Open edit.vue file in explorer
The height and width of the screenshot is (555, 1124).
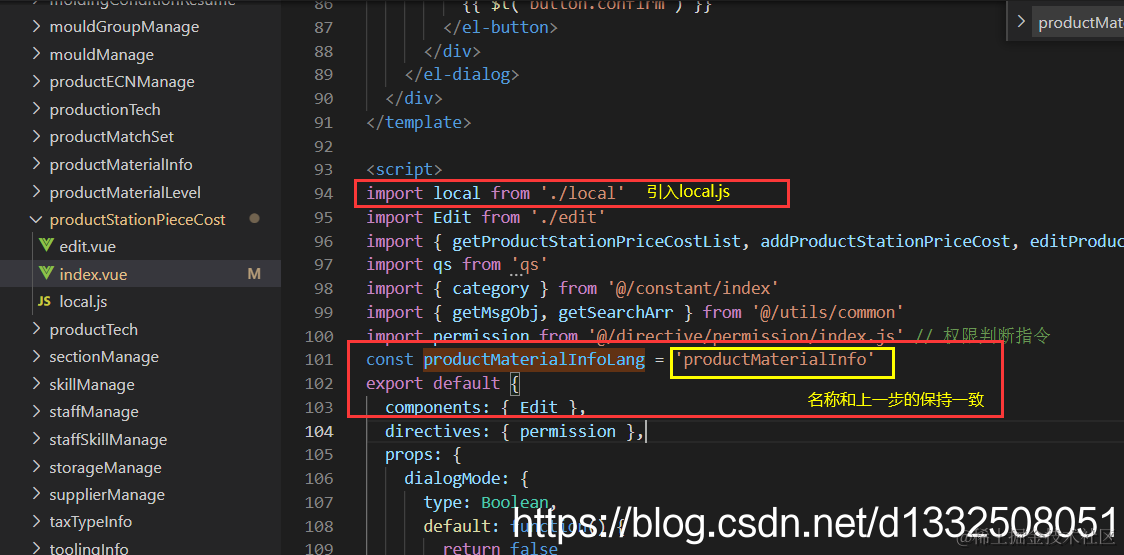point(87,247)
